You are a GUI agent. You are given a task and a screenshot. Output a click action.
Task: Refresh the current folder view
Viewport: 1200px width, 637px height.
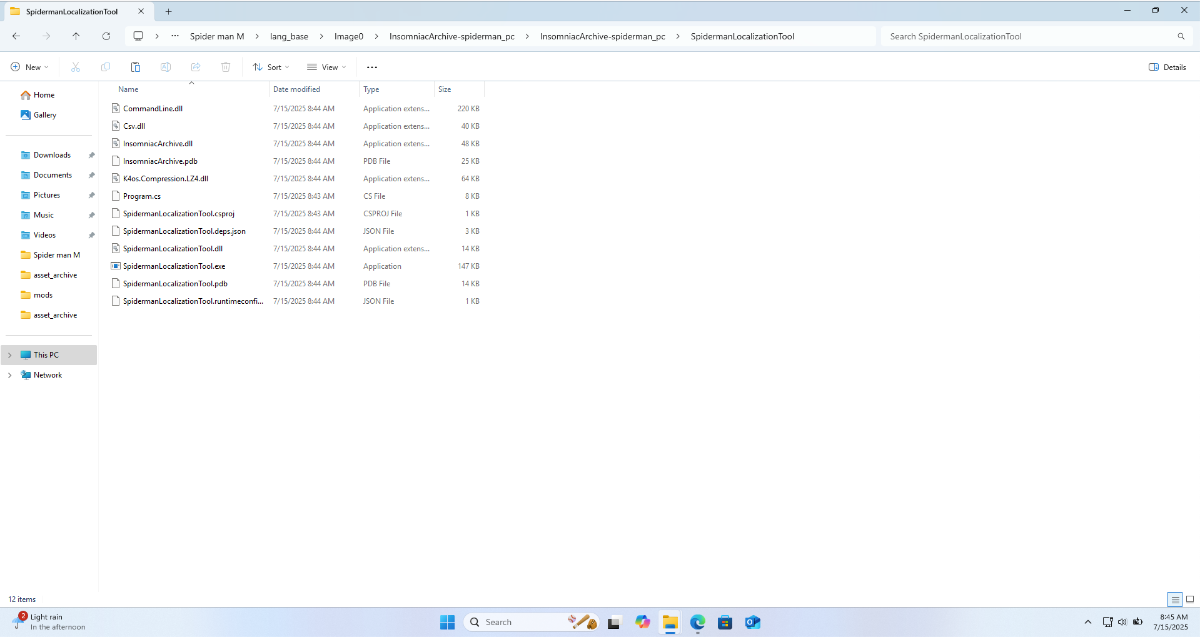point(106,36)
